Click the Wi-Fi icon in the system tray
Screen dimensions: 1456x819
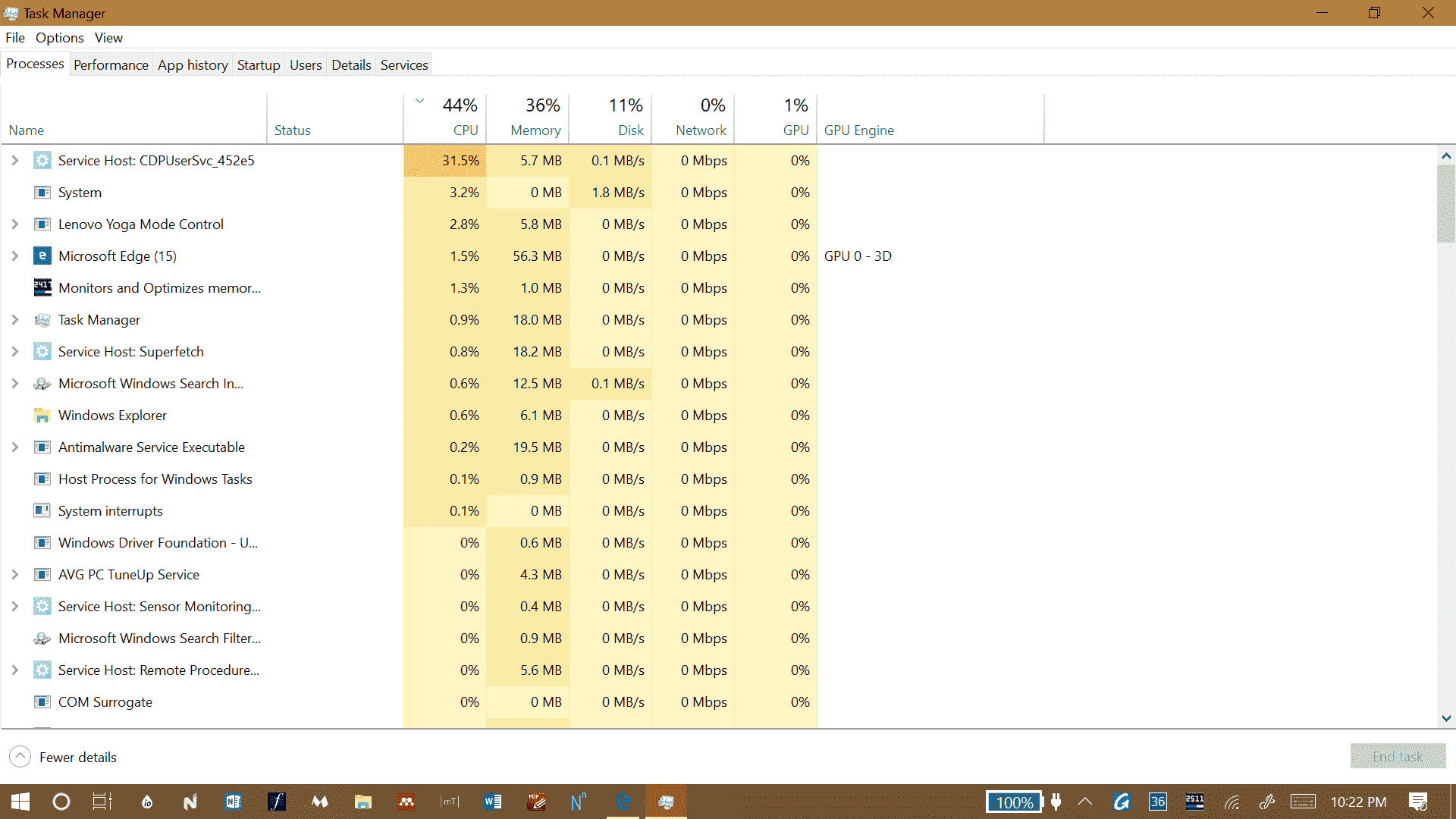click(x=1230, y=802)
